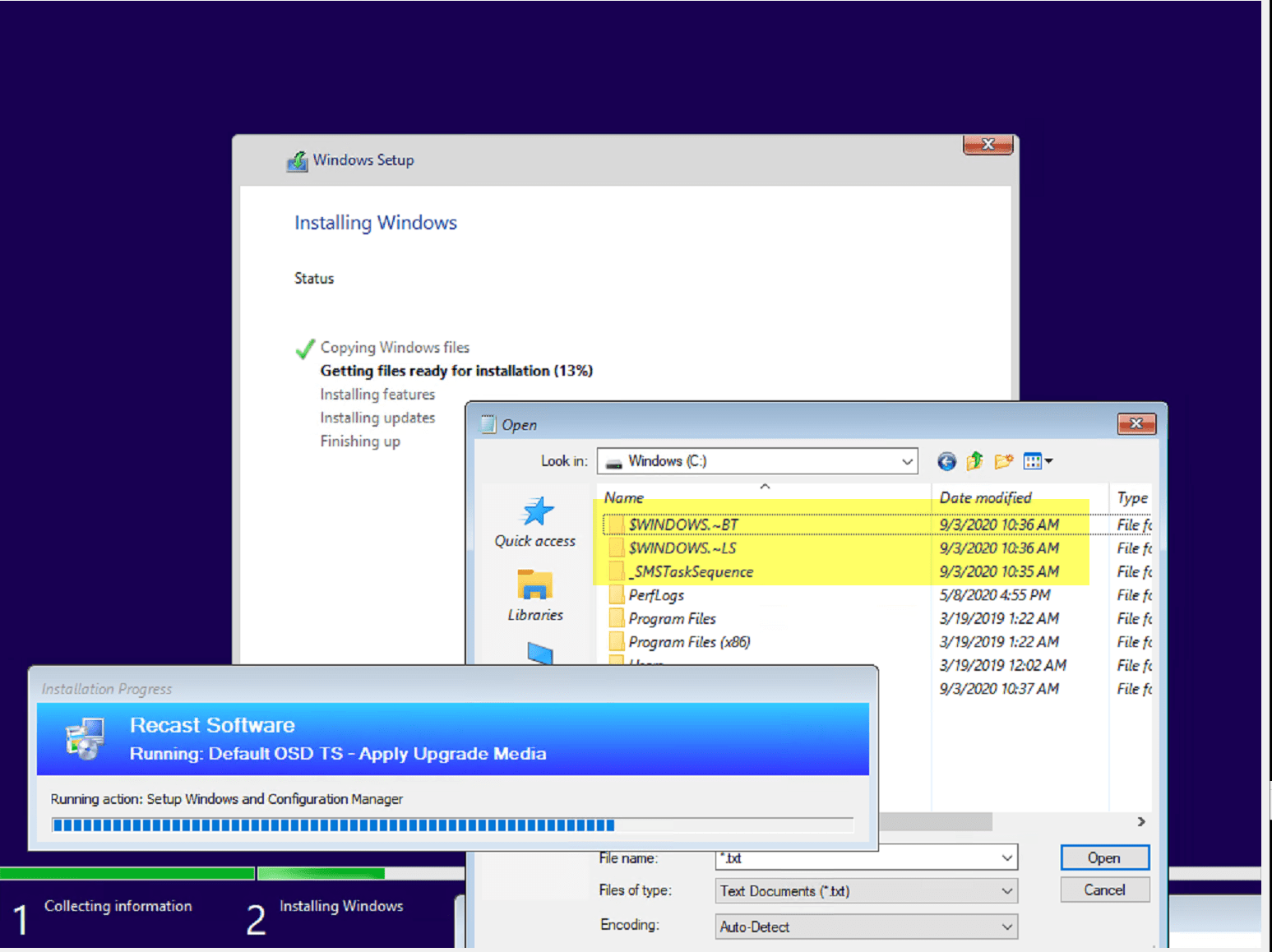This screenshot has width=1272, height=952.
Task: Click the Cancel button
Action: 1104,890
